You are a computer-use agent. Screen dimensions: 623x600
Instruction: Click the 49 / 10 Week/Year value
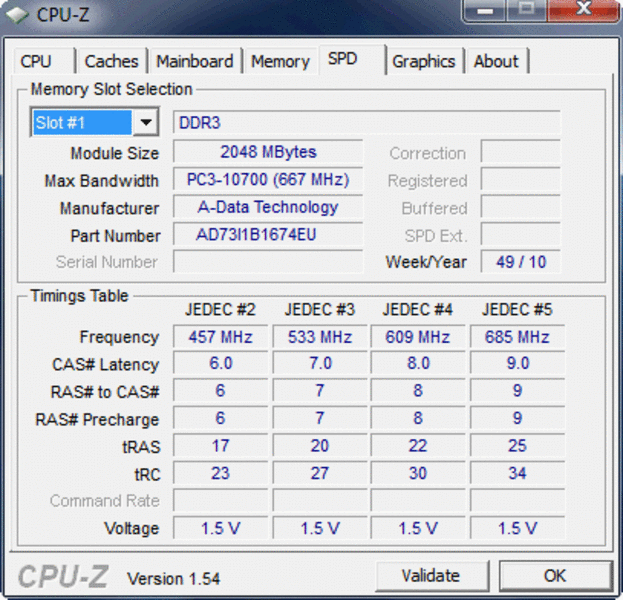pyautogui.click(x=520, y=262)
